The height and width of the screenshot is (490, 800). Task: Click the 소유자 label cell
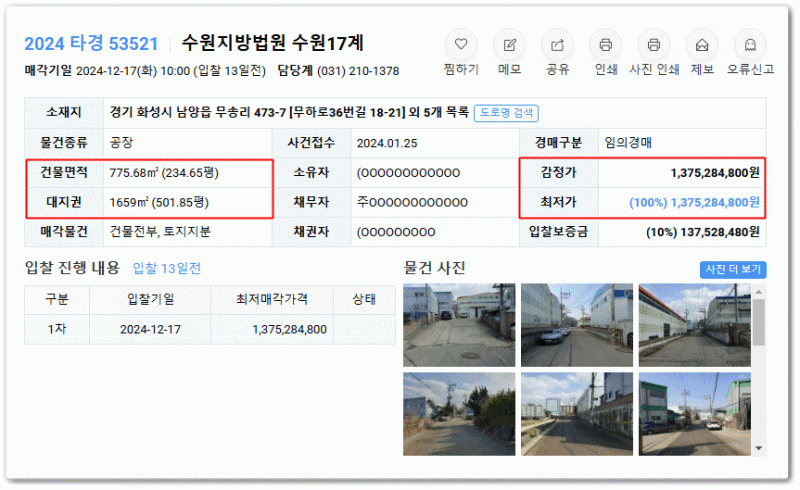pos(311,173)
